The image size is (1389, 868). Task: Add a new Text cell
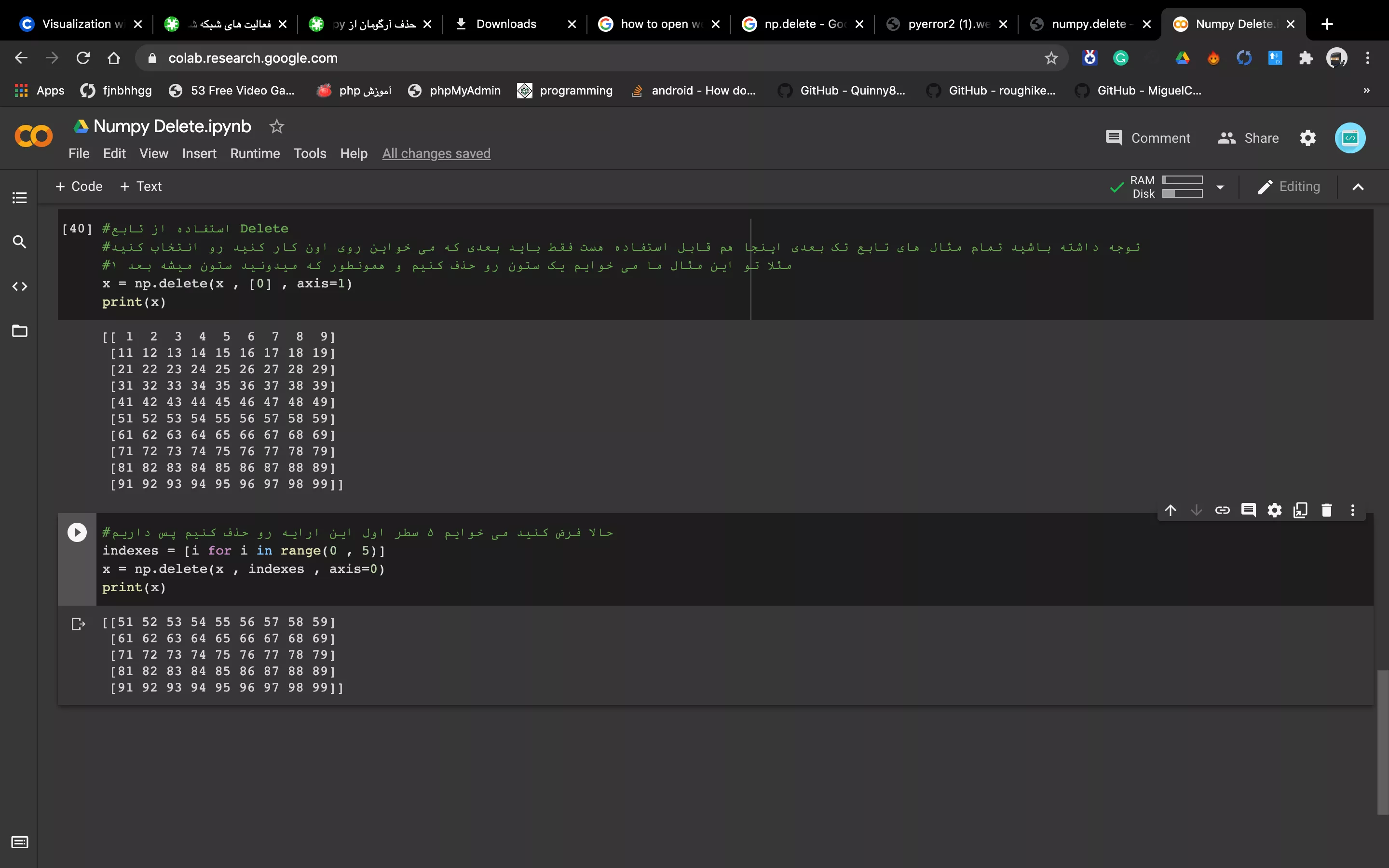click(x=141, y=187)
